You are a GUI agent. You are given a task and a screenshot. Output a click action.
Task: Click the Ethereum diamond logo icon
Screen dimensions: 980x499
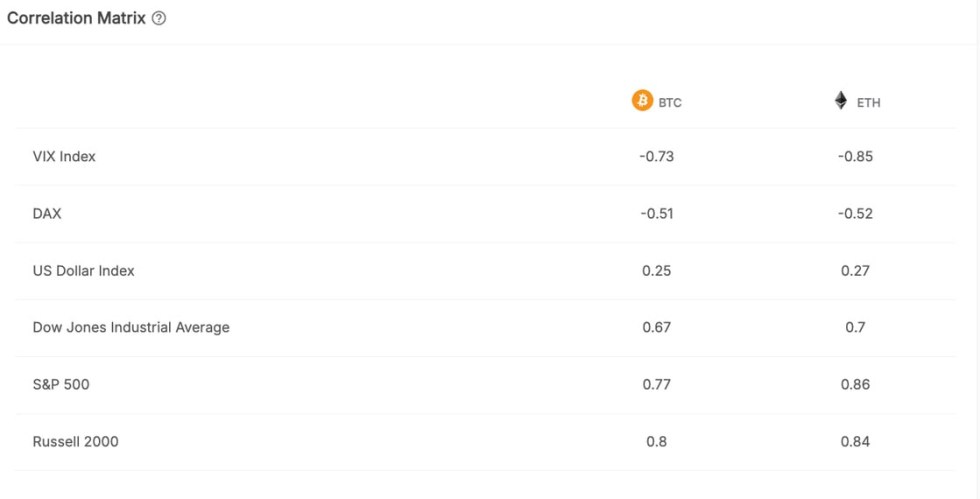[841, 101]
